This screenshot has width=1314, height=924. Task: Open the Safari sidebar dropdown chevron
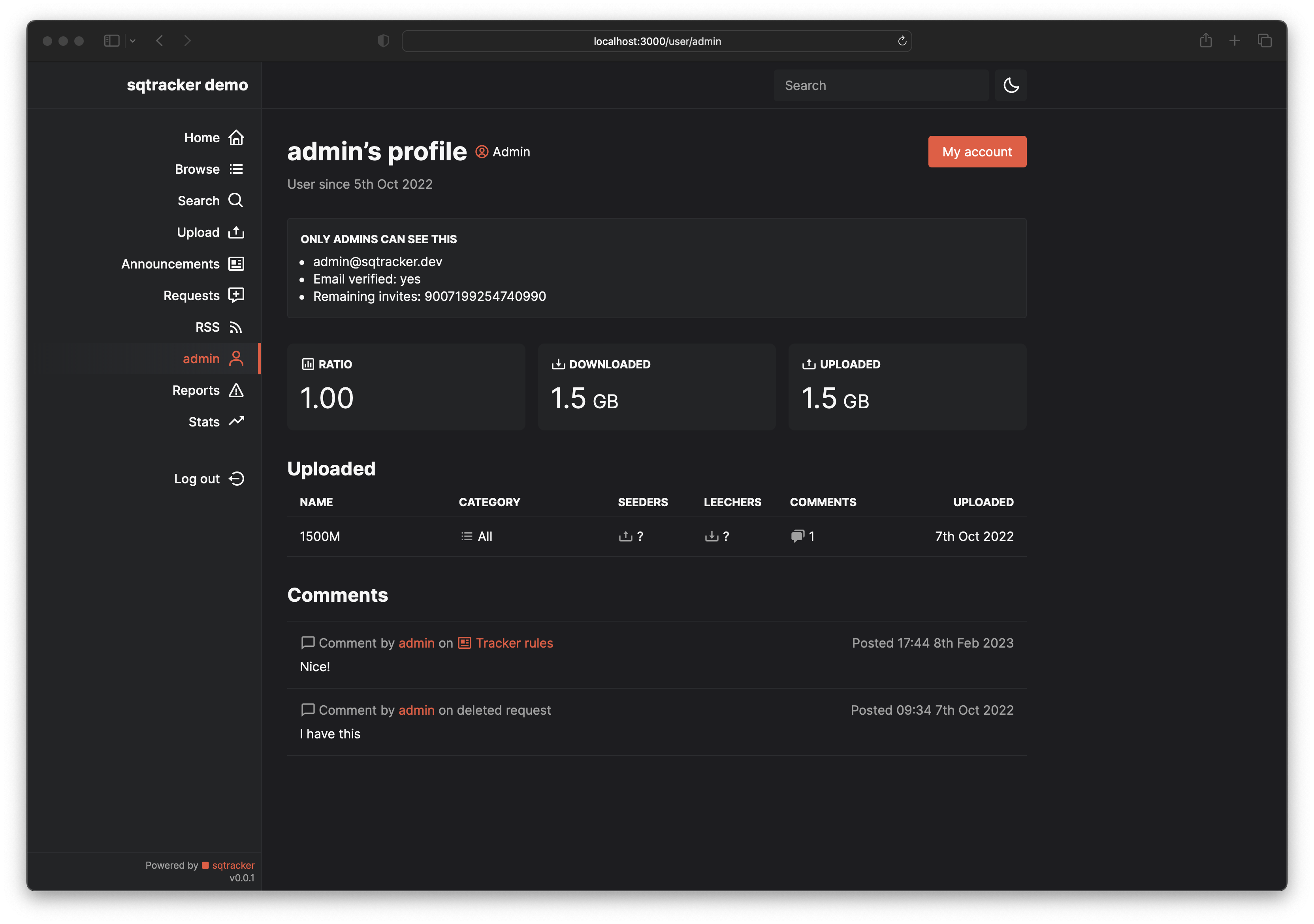[x=133, y=41]
